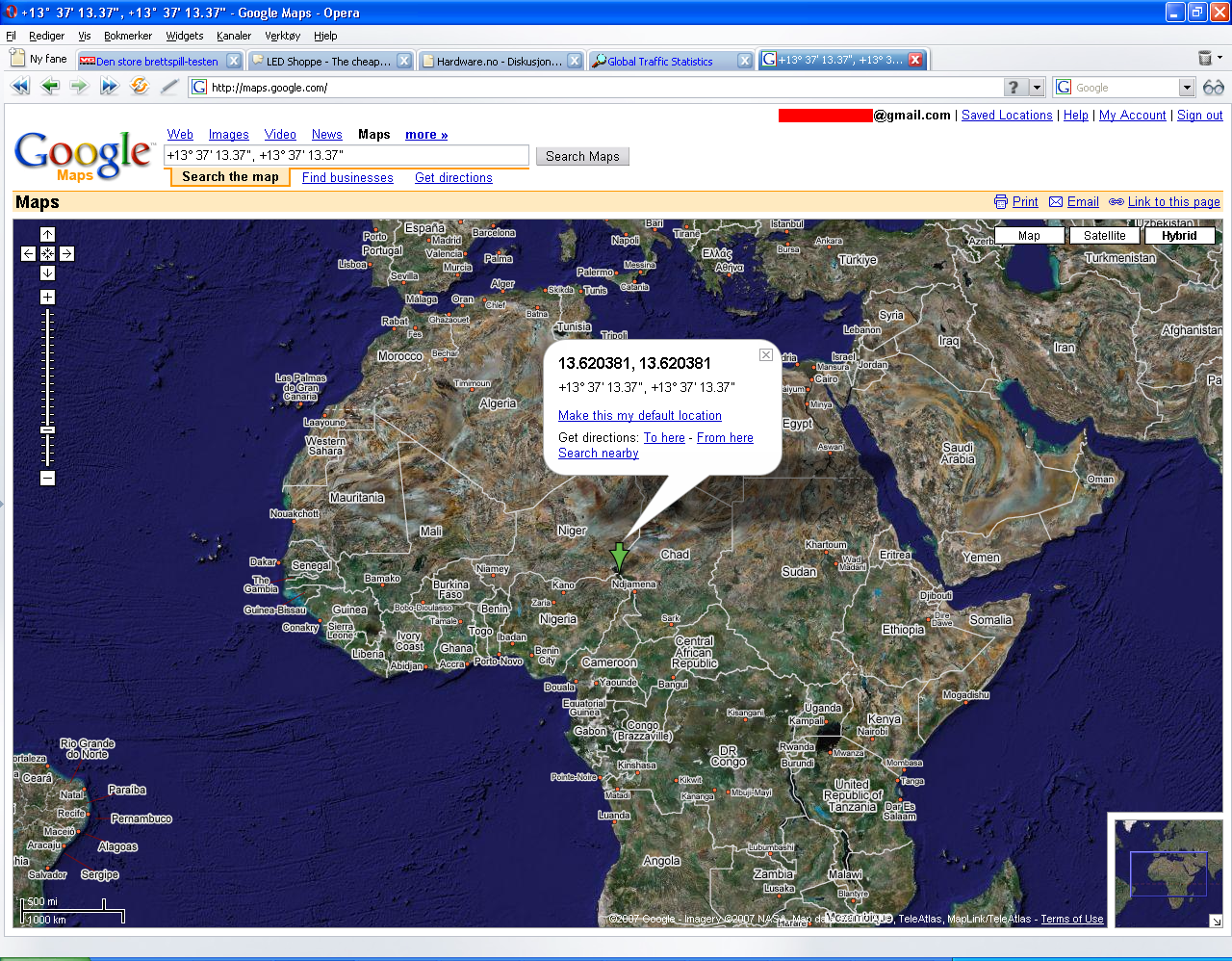Click the Email link with envelope icon
The height and width of the screenshot is (961, 1232).
click(1074, 202)
